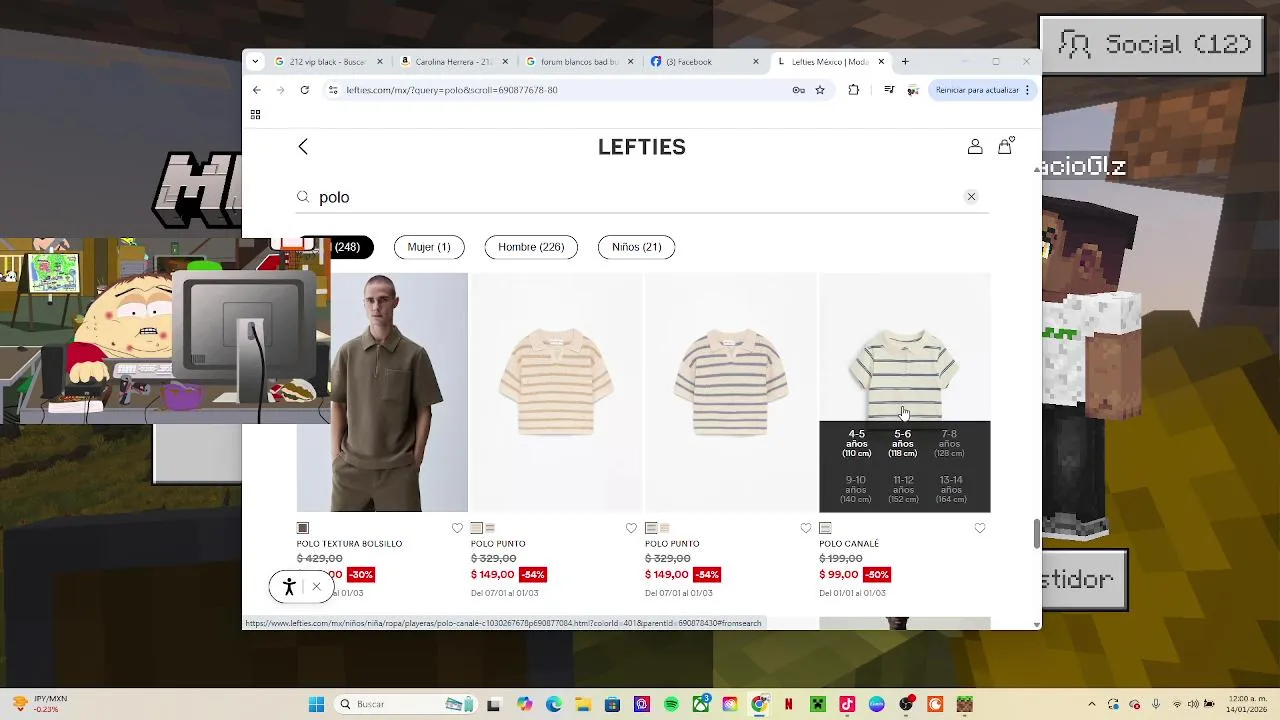Screen dimensions: 1280x720
Task: Open Copilot from the taskbar
Action: pos(525,704)
